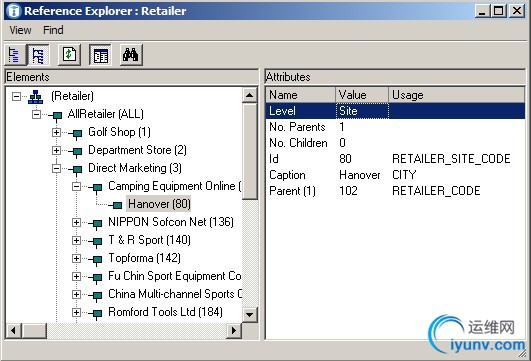Click the Name column header
The image size is (531, 361).
pyautogui.click(x=300, y=95)
